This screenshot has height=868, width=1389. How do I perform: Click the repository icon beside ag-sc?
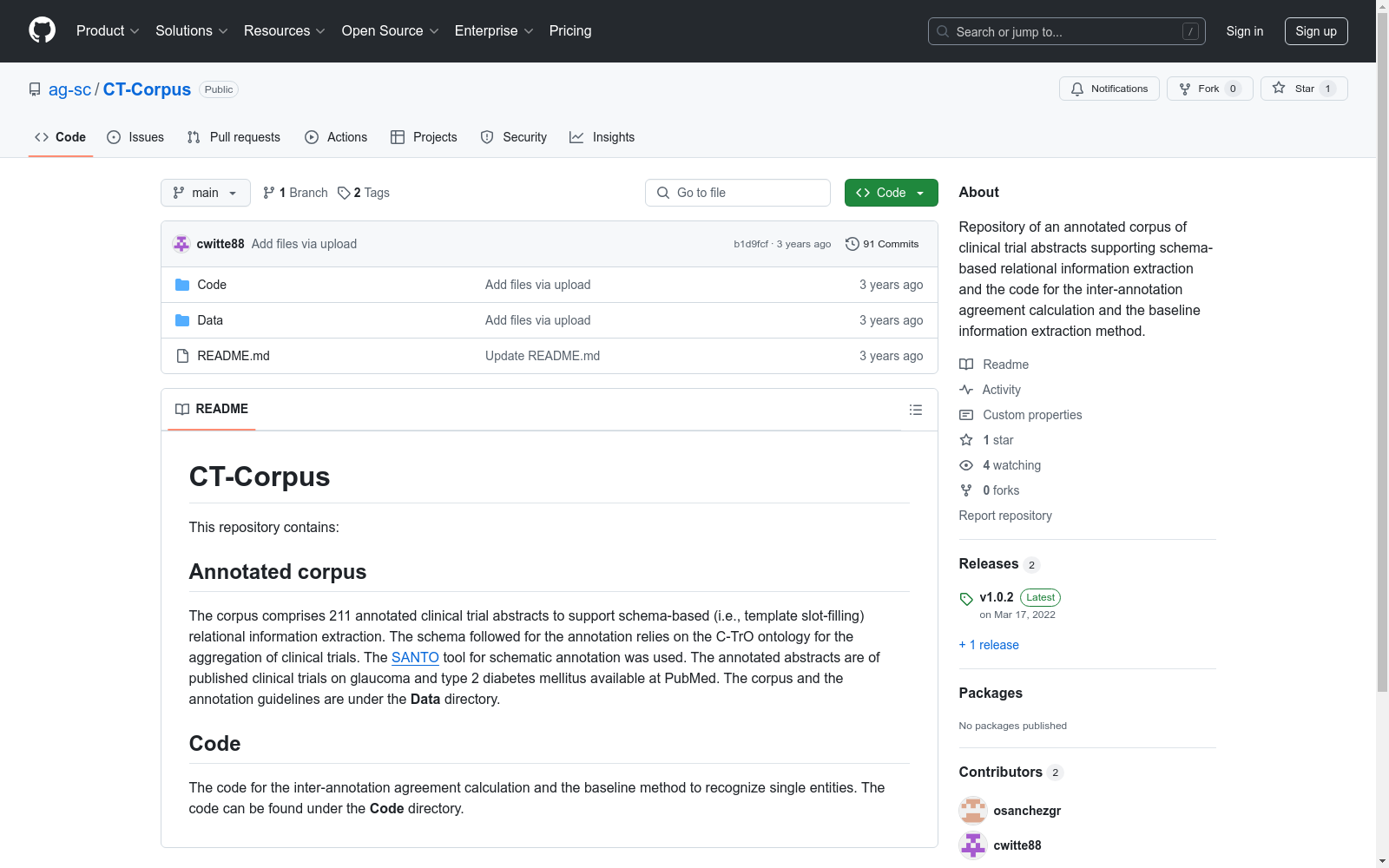[35, 89]
